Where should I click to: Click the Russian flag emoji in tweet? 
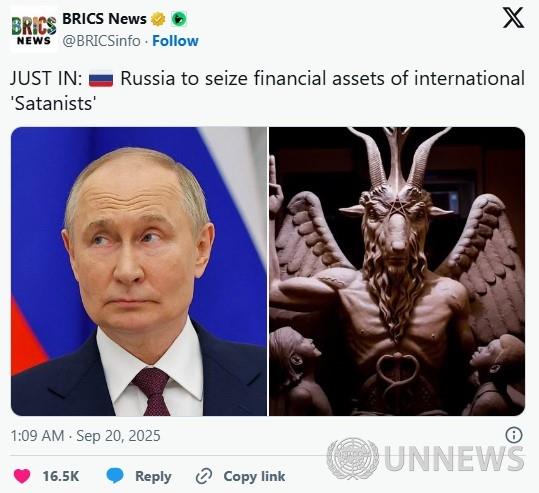101,79
